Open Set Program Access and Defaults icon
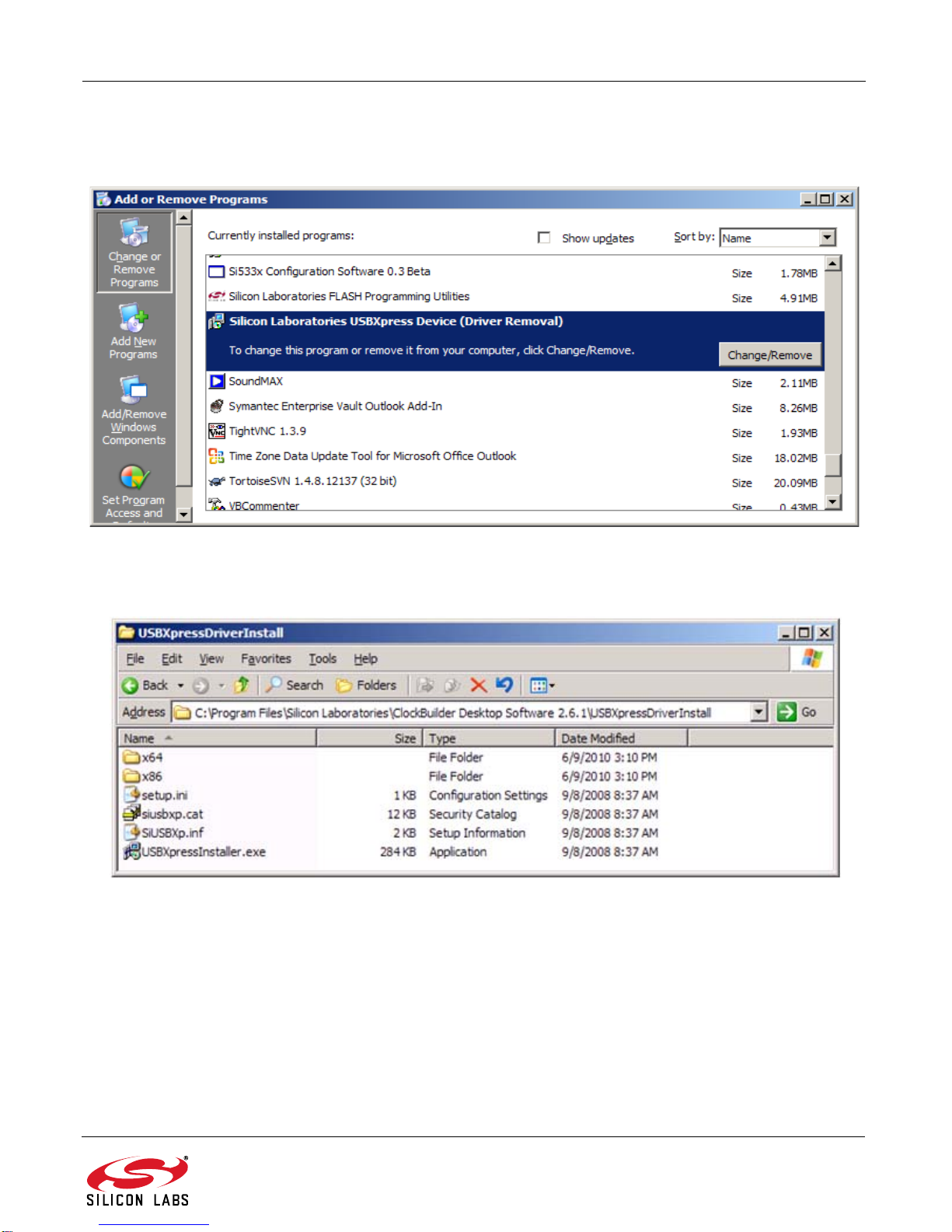 tap(134, 477)
